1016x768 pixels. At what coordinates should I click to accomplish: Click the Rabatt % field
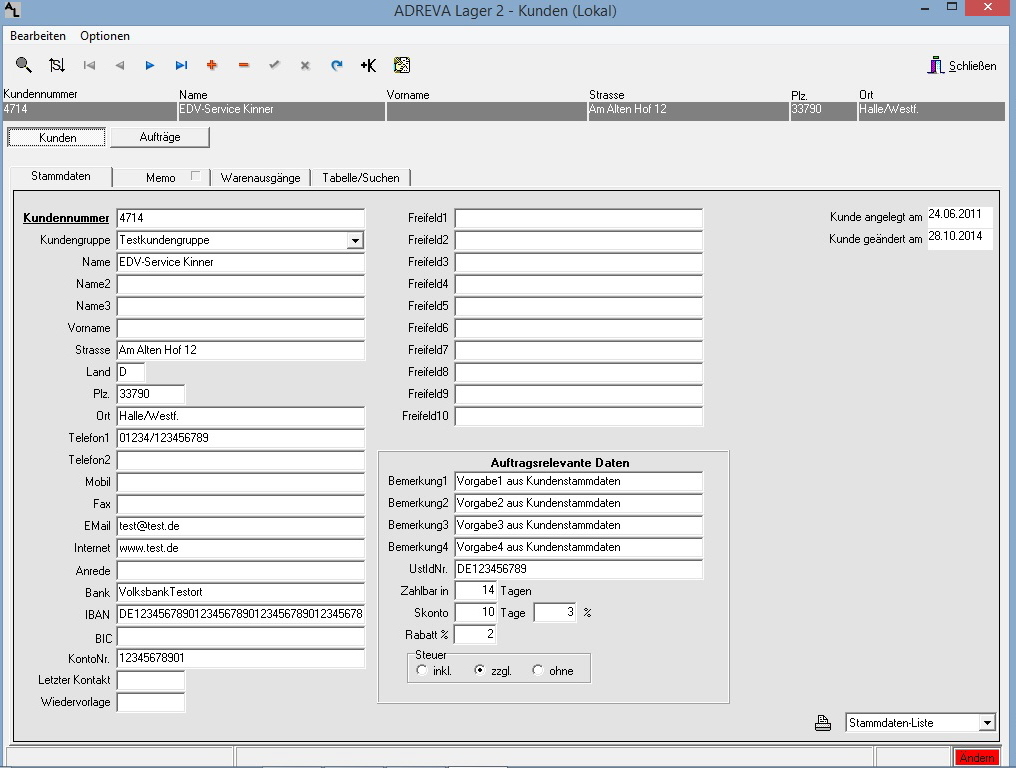476,634
